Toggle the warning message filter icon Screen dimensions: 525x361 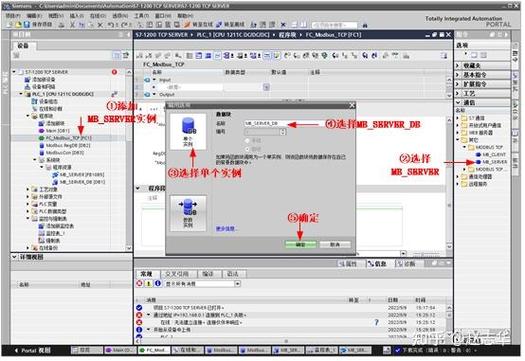click(x=148, y=284)
